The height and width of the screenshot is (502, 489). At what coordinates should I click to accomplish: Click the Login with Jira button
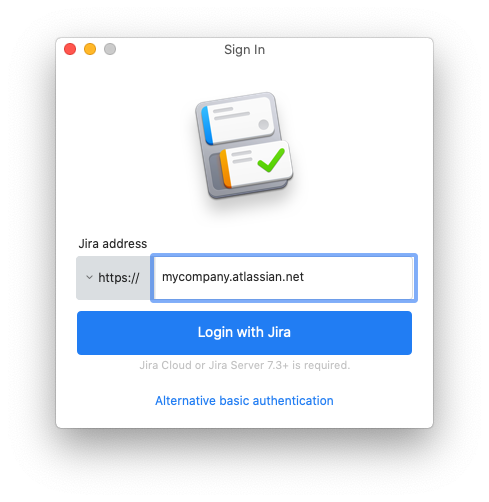244,333
